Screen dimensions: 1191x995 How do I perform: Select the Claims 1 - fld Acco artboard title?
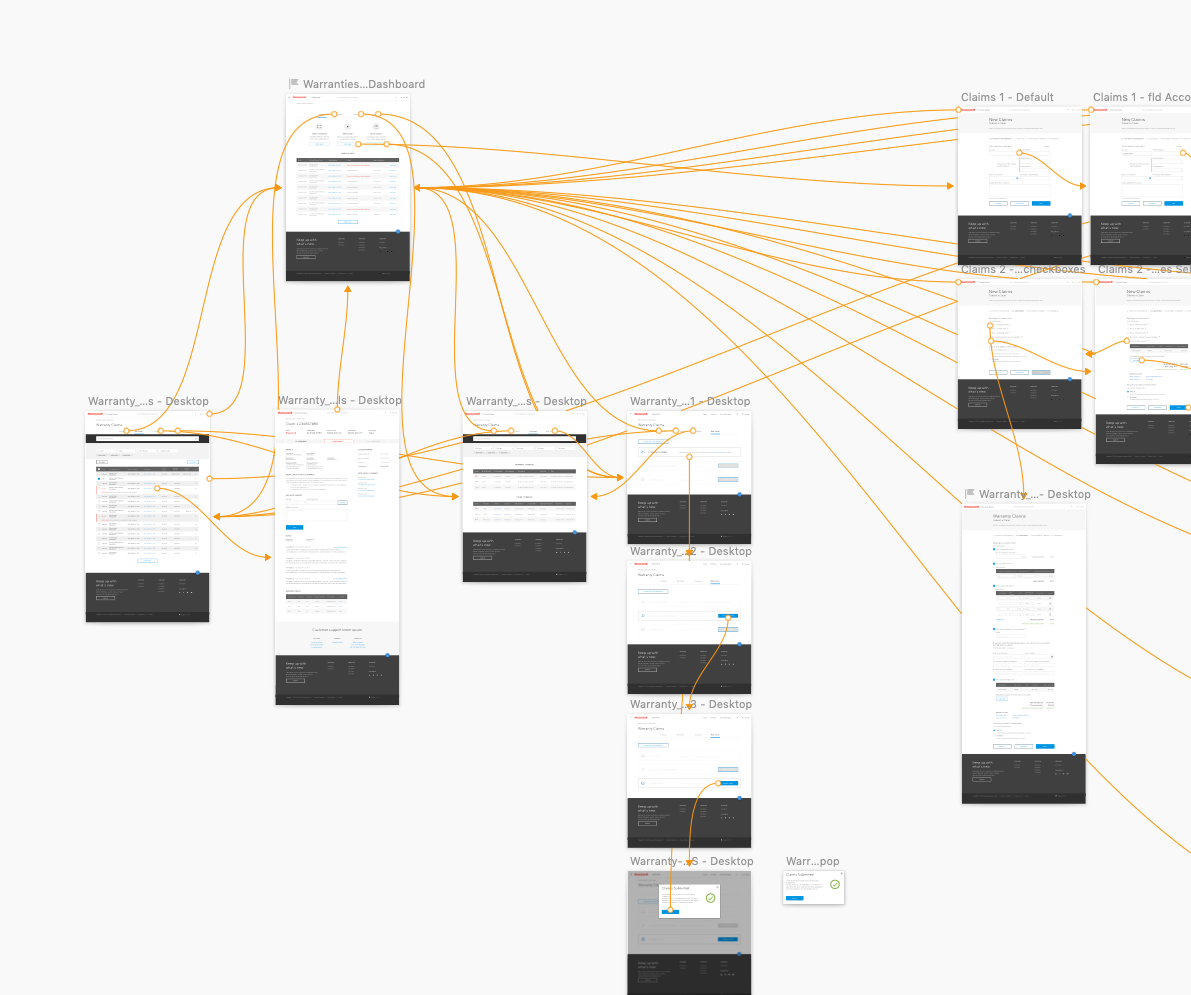click(1142, 97)
